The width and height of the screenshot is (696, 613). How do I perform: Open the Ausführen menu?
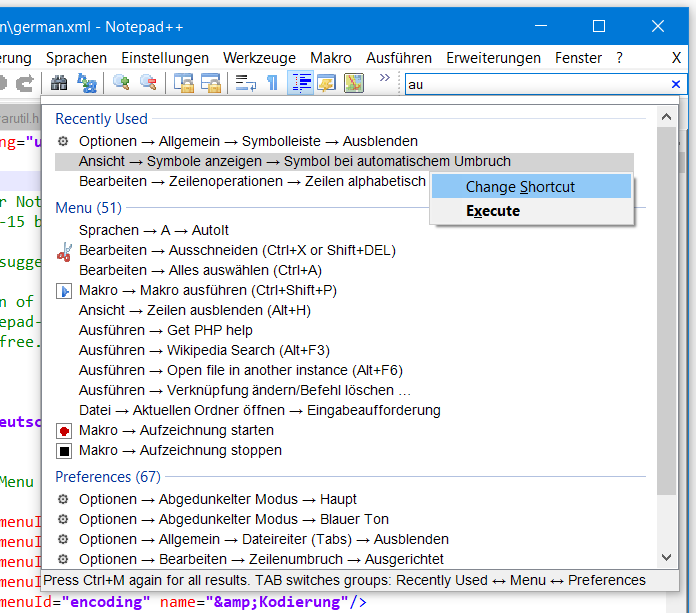click(399, 58)
